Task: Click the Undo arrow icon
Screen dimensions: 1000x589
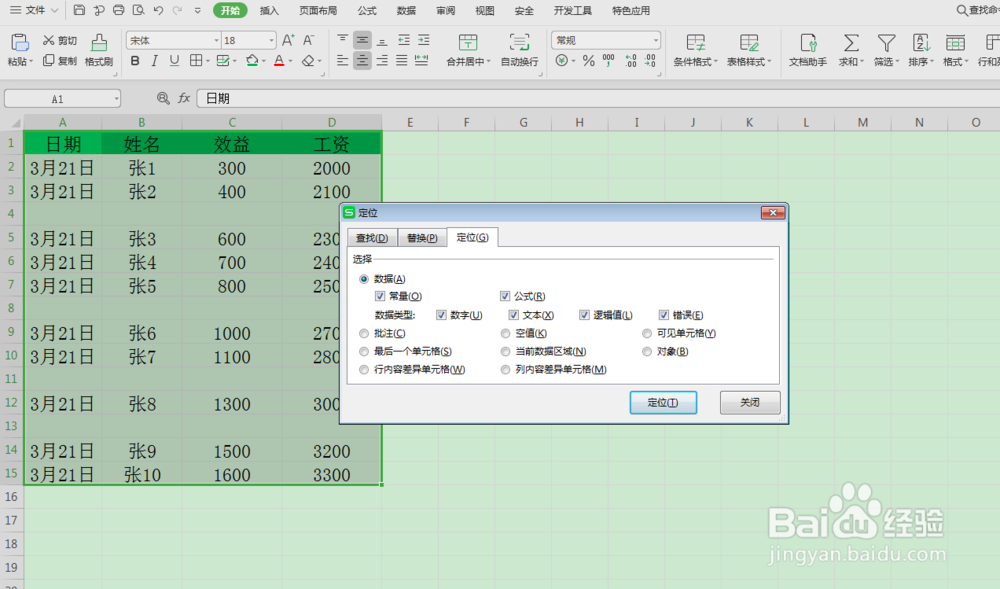Action: pos(158,10)
